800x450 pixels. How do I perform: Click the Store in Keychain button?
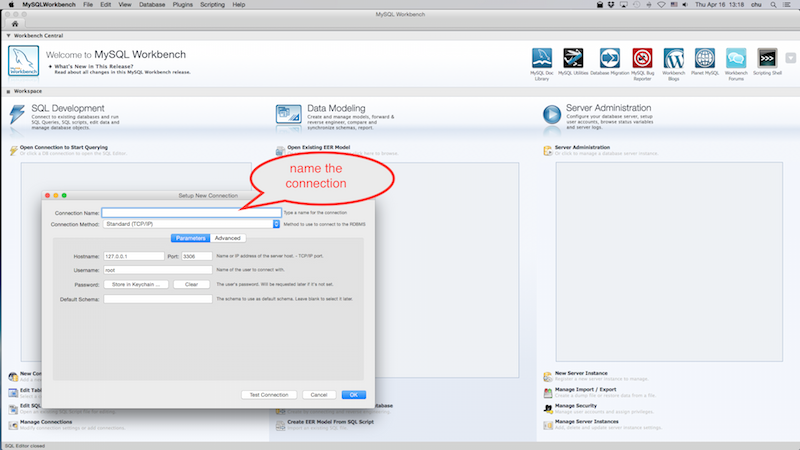(135, 284)
